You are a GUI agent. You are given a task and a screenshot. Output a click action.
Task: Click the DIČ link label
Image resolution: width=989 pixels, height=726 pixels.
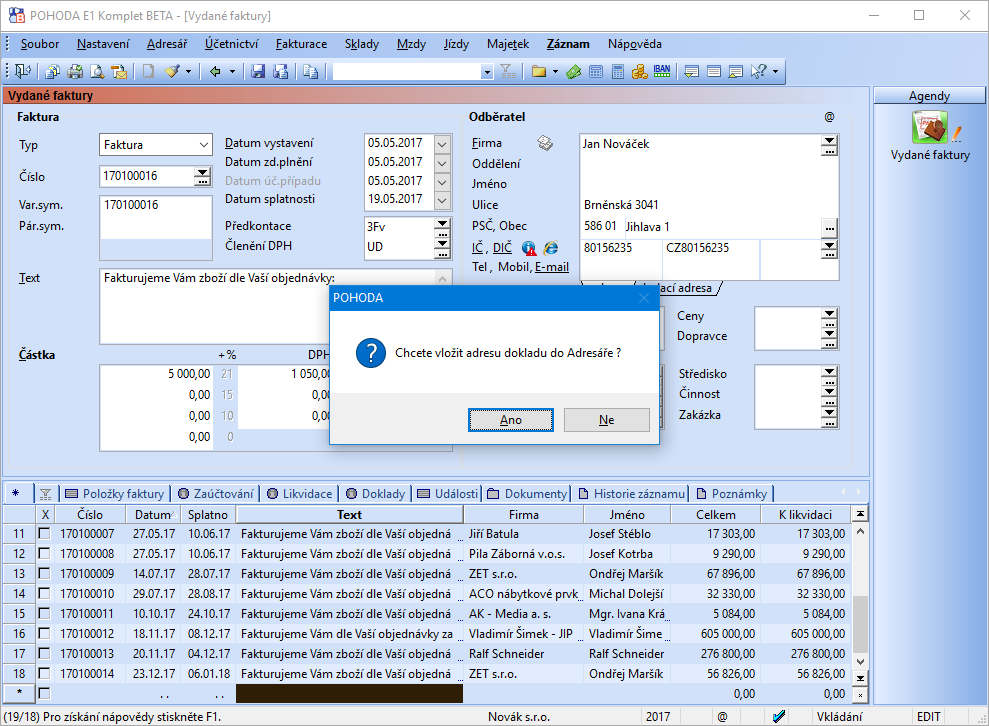(x=503, y=248)
